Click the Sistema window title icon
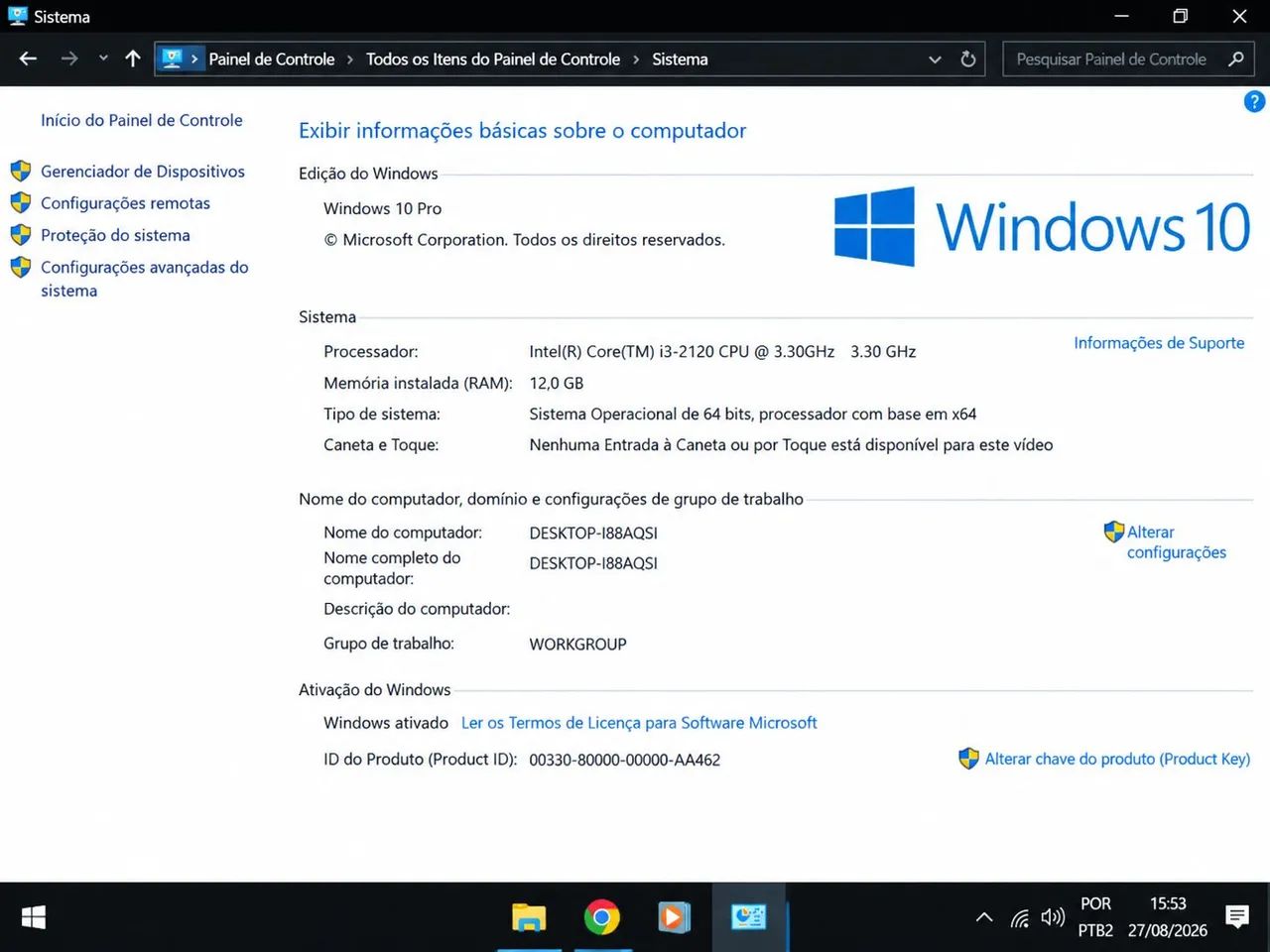Image resolution: width=1270 pixels, height=952 pixels. [17, 16]
